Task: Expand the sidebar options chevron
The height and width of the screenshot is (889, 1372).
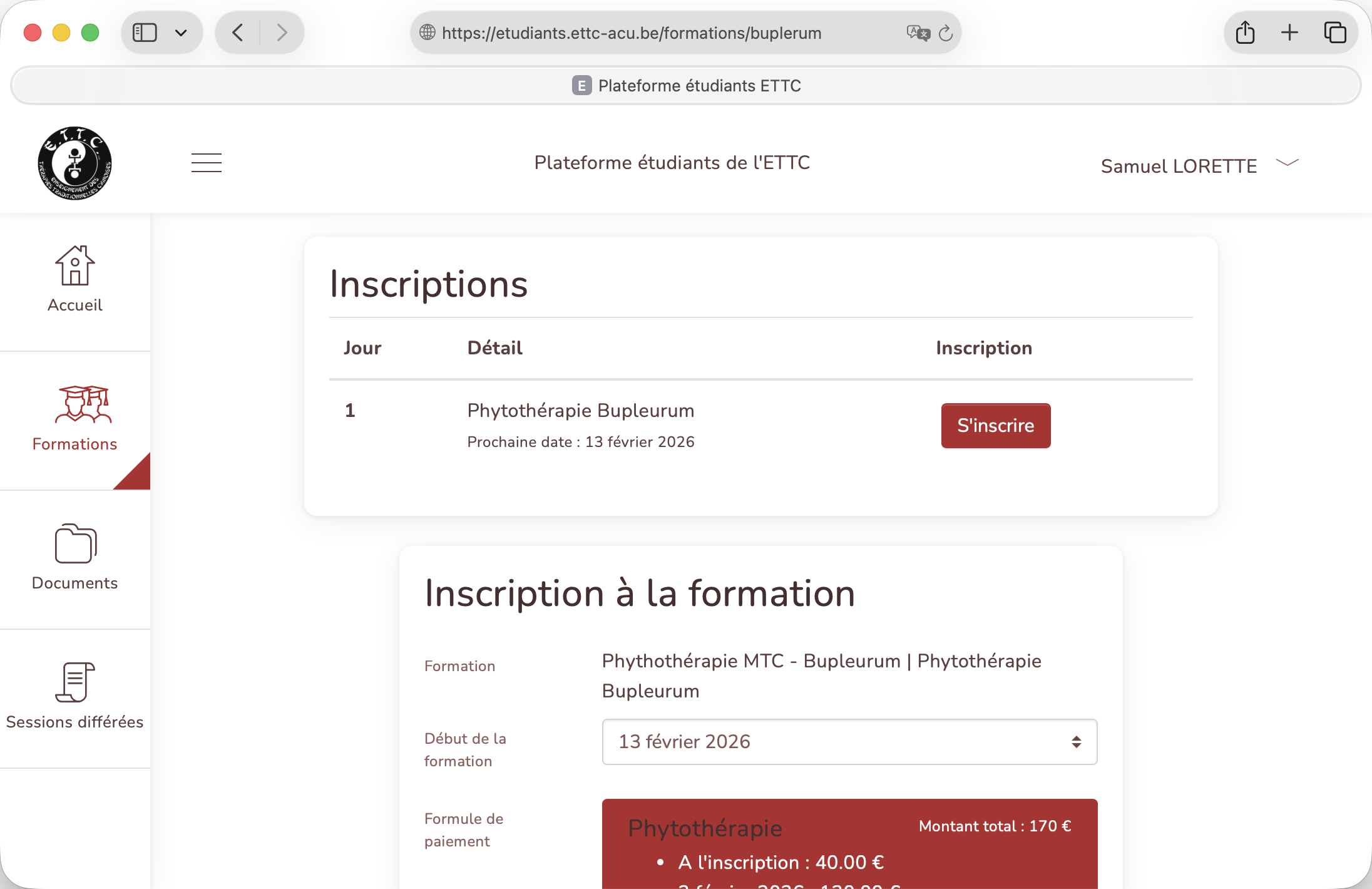Action: point(181,33)
